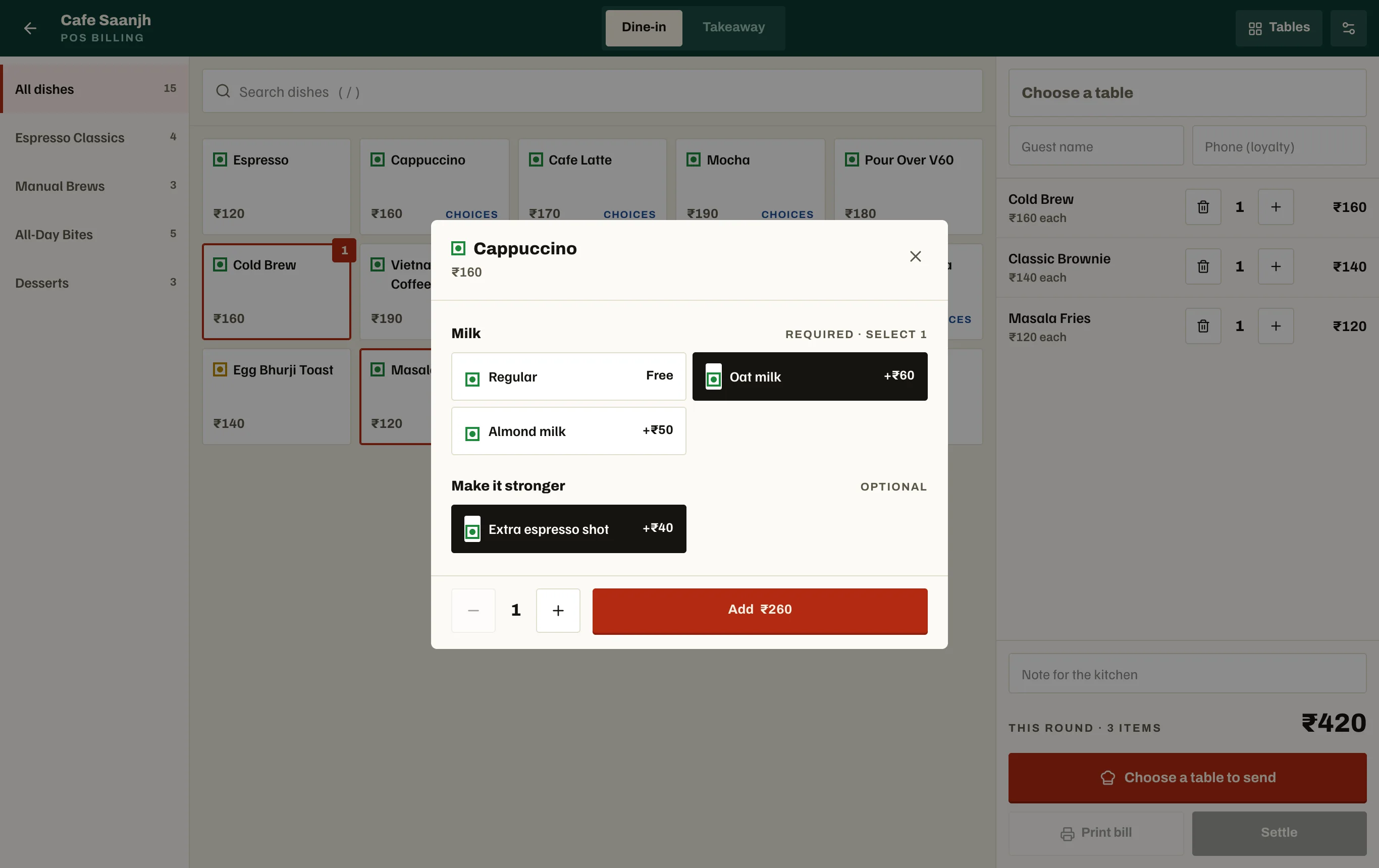1379x868 pixels.
Task: Click the search magnifier icon
Action: click(223, 92)
